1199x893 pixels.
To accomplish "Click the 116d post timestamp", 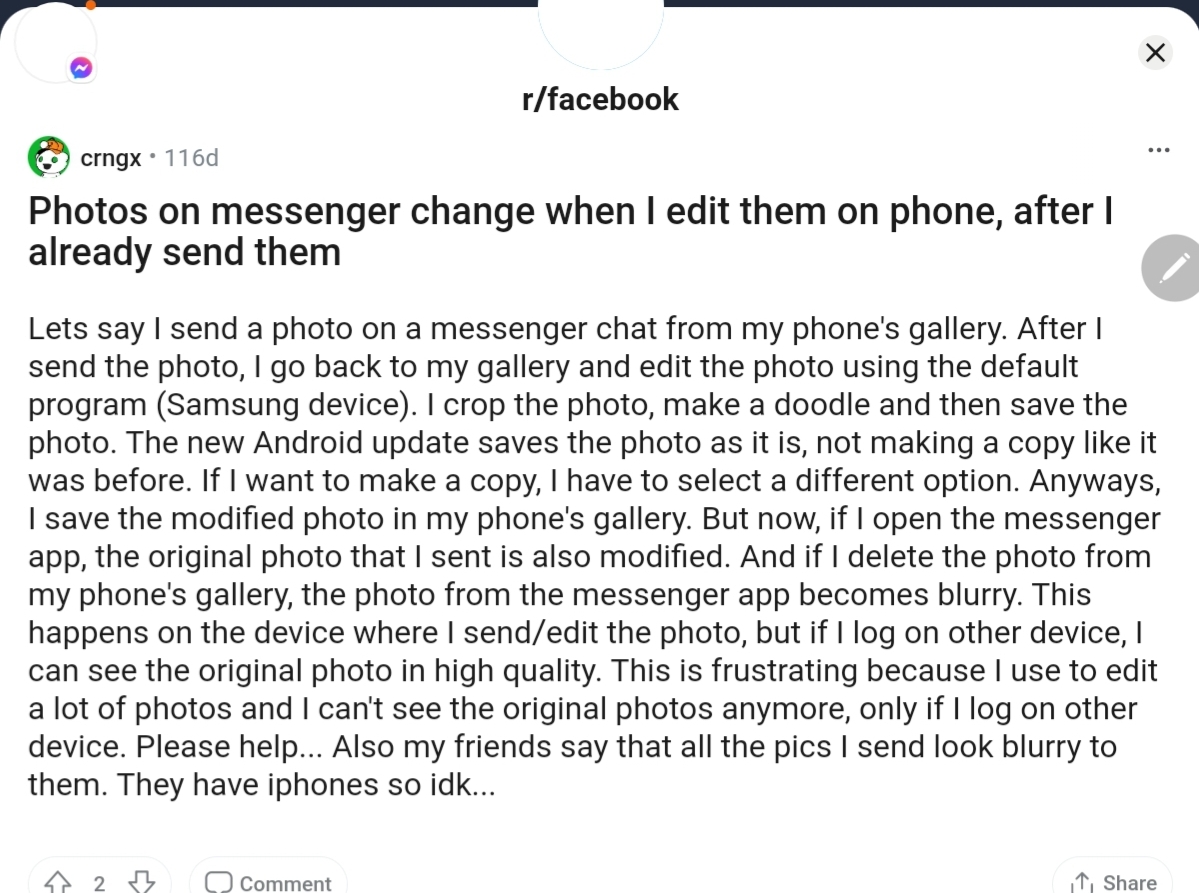I will 191,158.
